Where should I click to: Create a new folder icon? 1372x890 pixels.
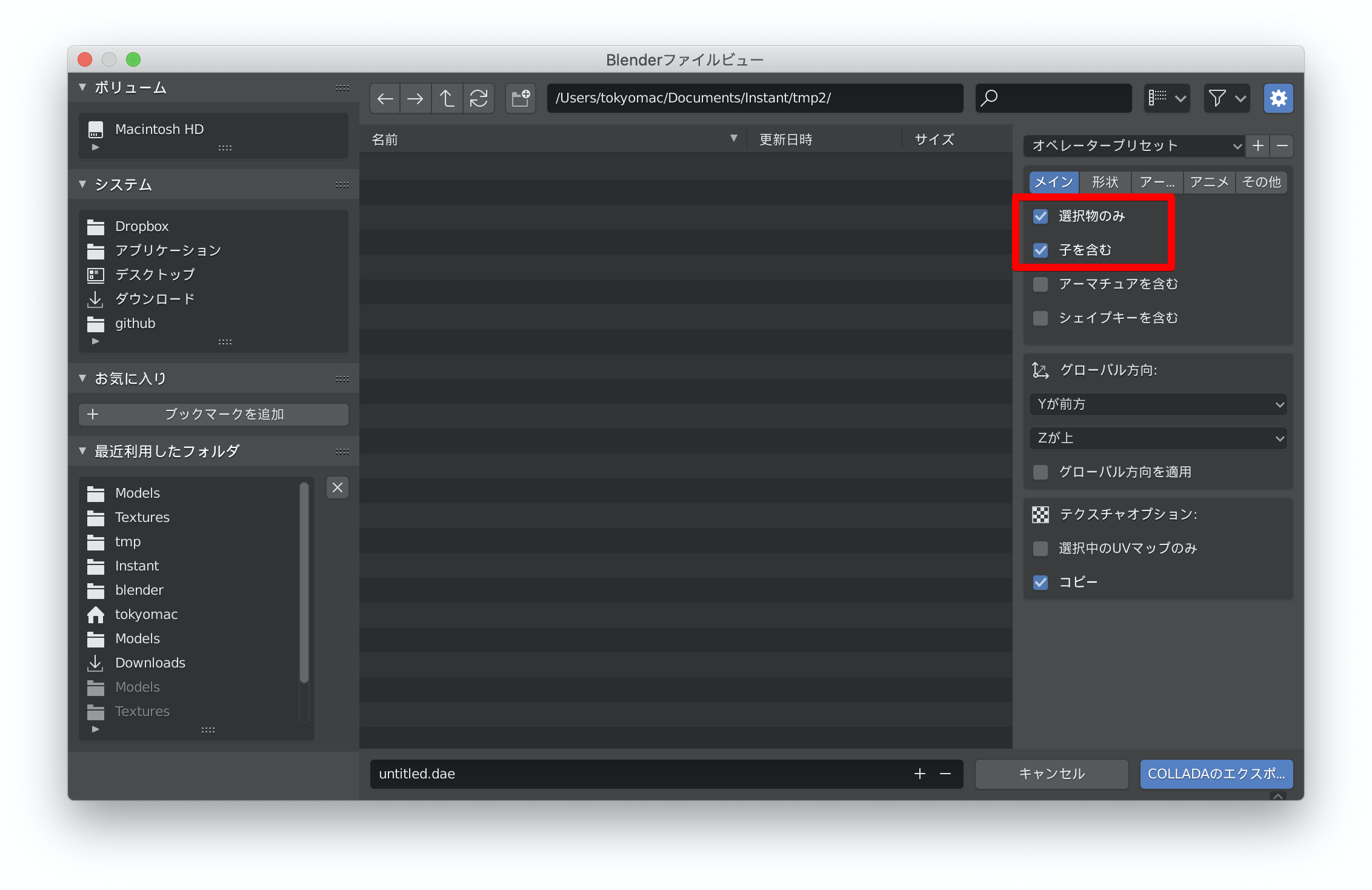521,98
